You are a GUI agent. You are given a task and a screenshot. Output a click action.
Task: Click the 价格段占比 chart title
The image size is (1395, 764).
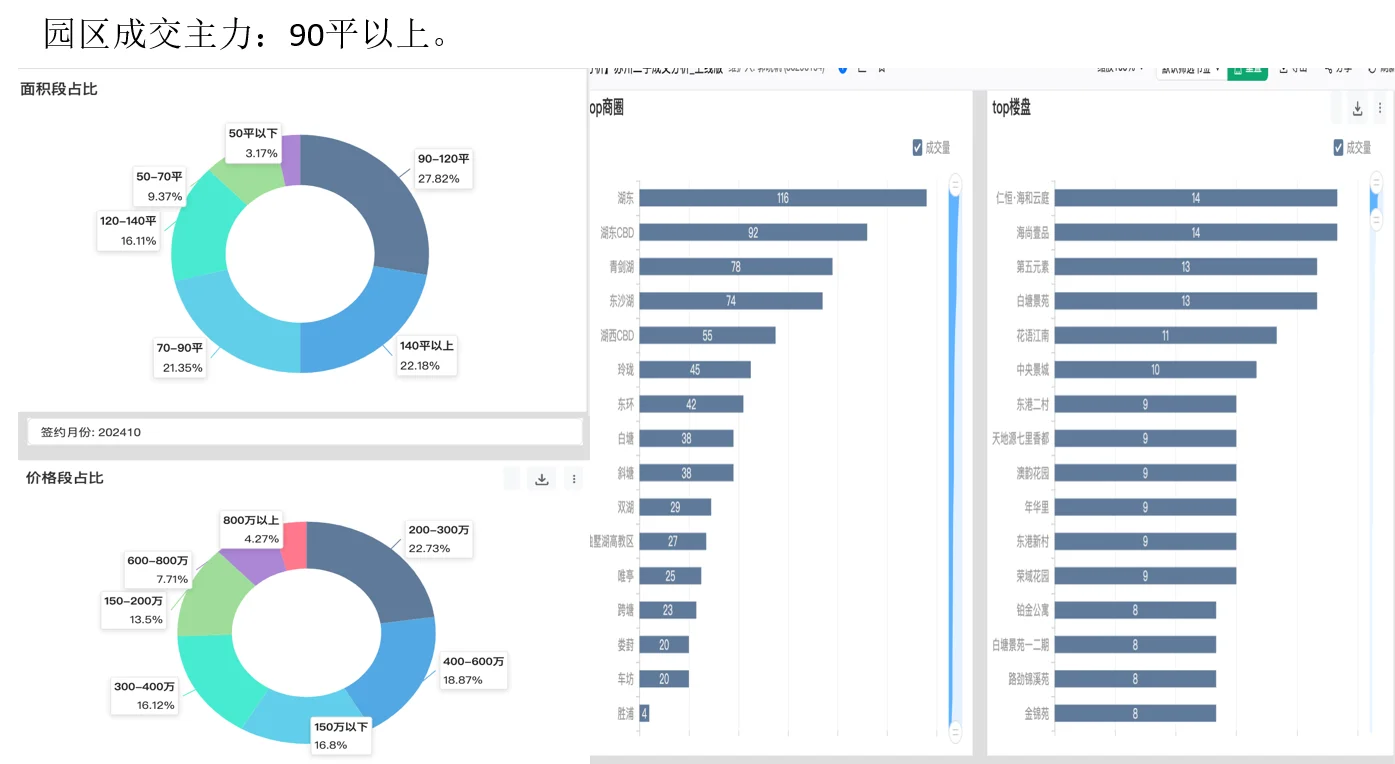(65, 478)
